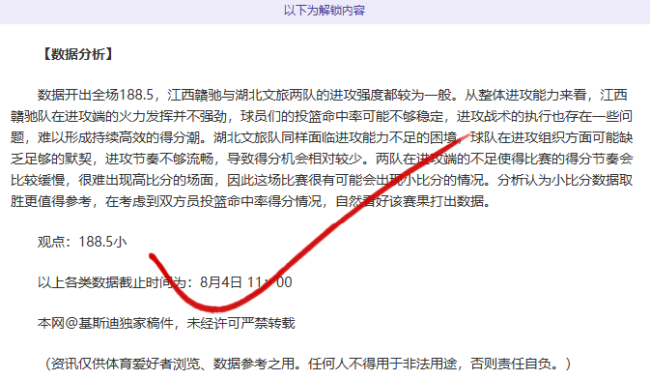This screenshot has width=650, height=380.
Task: Click the '以下为解锁内容' banner text
Action: coord(324,10)
